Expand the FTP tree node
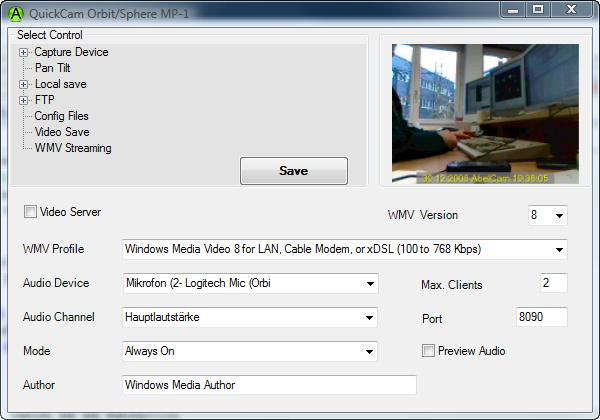The image size is (600, 420). pos(23,100)
